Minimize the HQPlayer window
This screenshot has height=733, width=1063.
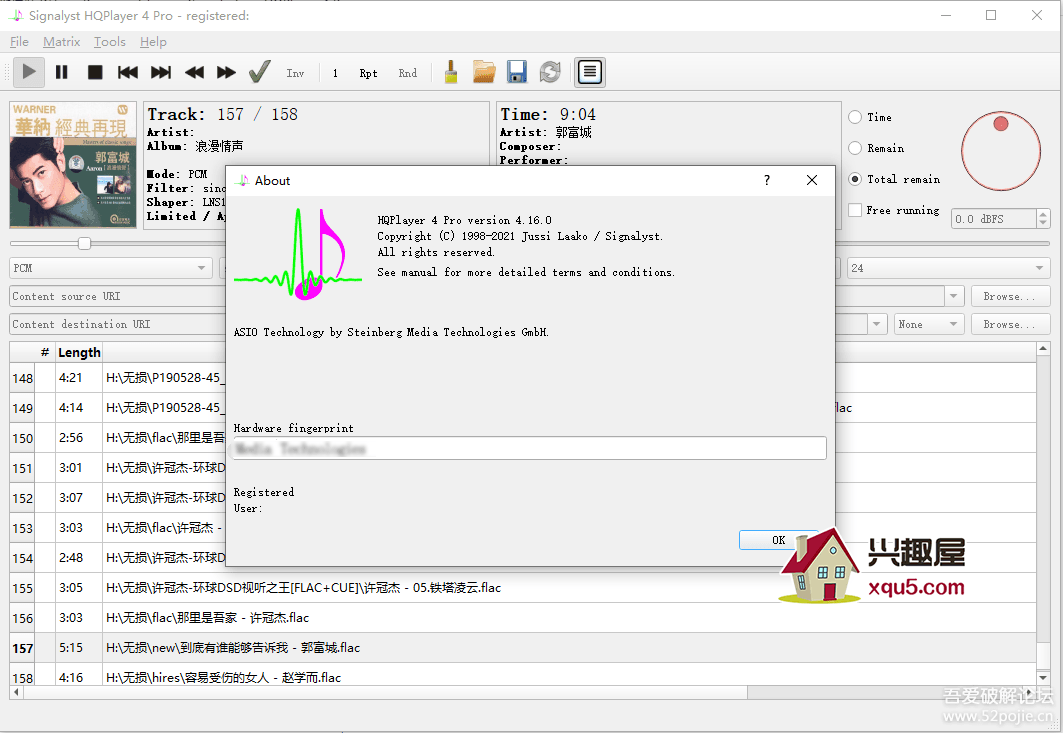946,15
